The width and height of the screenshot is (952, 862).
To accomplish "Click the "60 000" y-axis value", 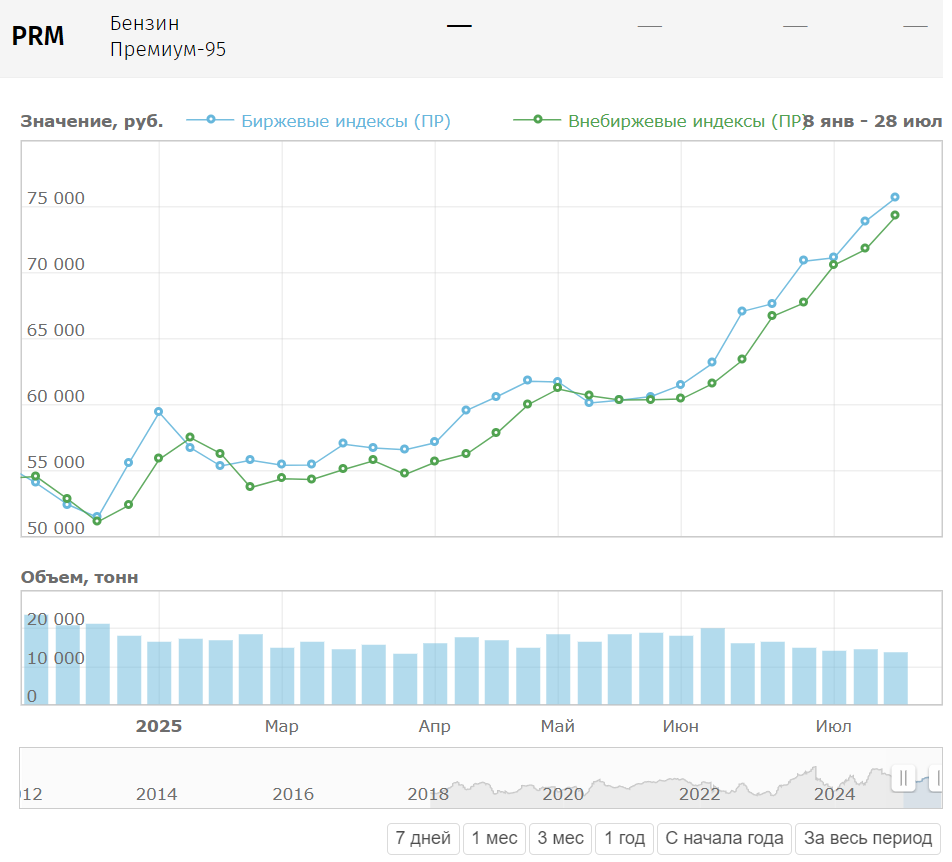I will coord(56,396).
